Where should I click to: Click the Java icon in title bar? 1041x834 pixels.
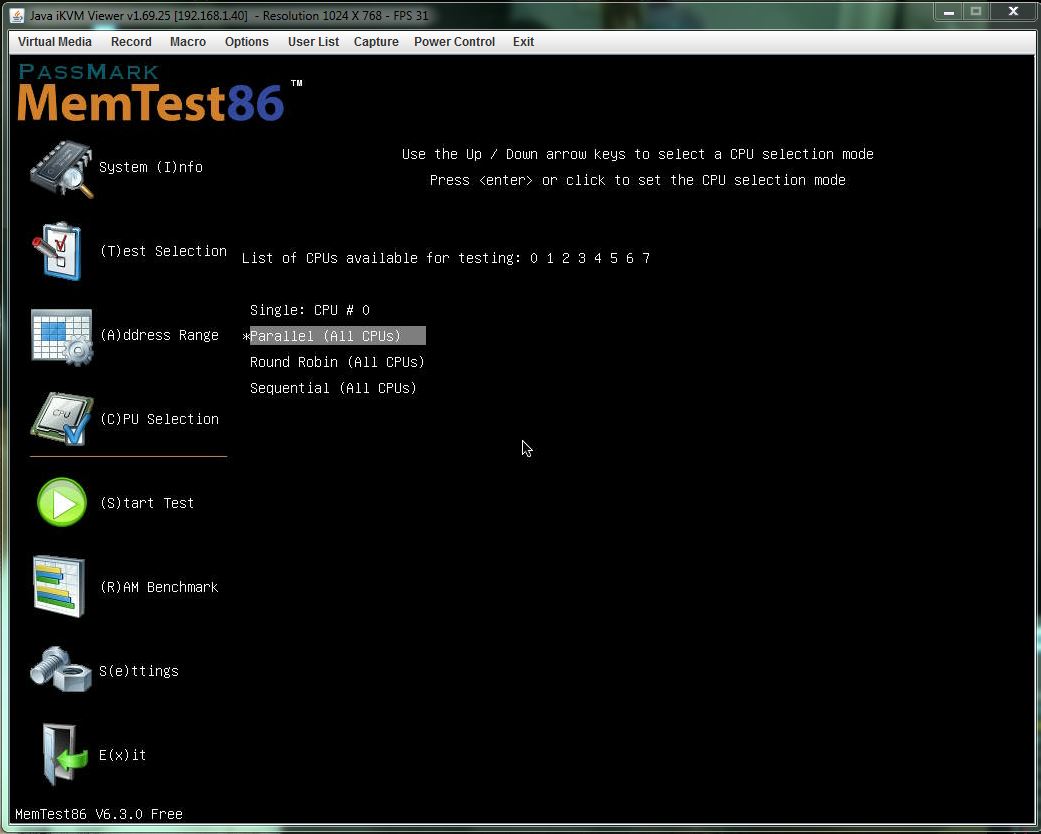17,15
